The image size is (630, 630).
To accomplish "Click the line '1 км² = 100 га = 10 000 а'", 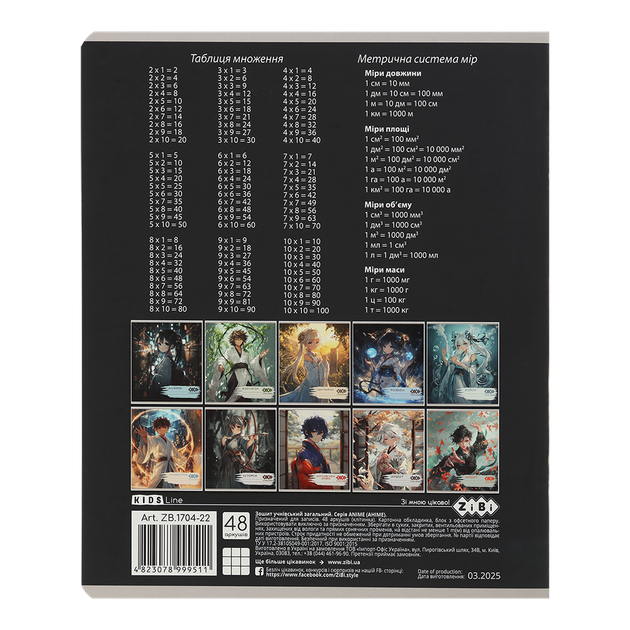I will (x=407, y=189).
